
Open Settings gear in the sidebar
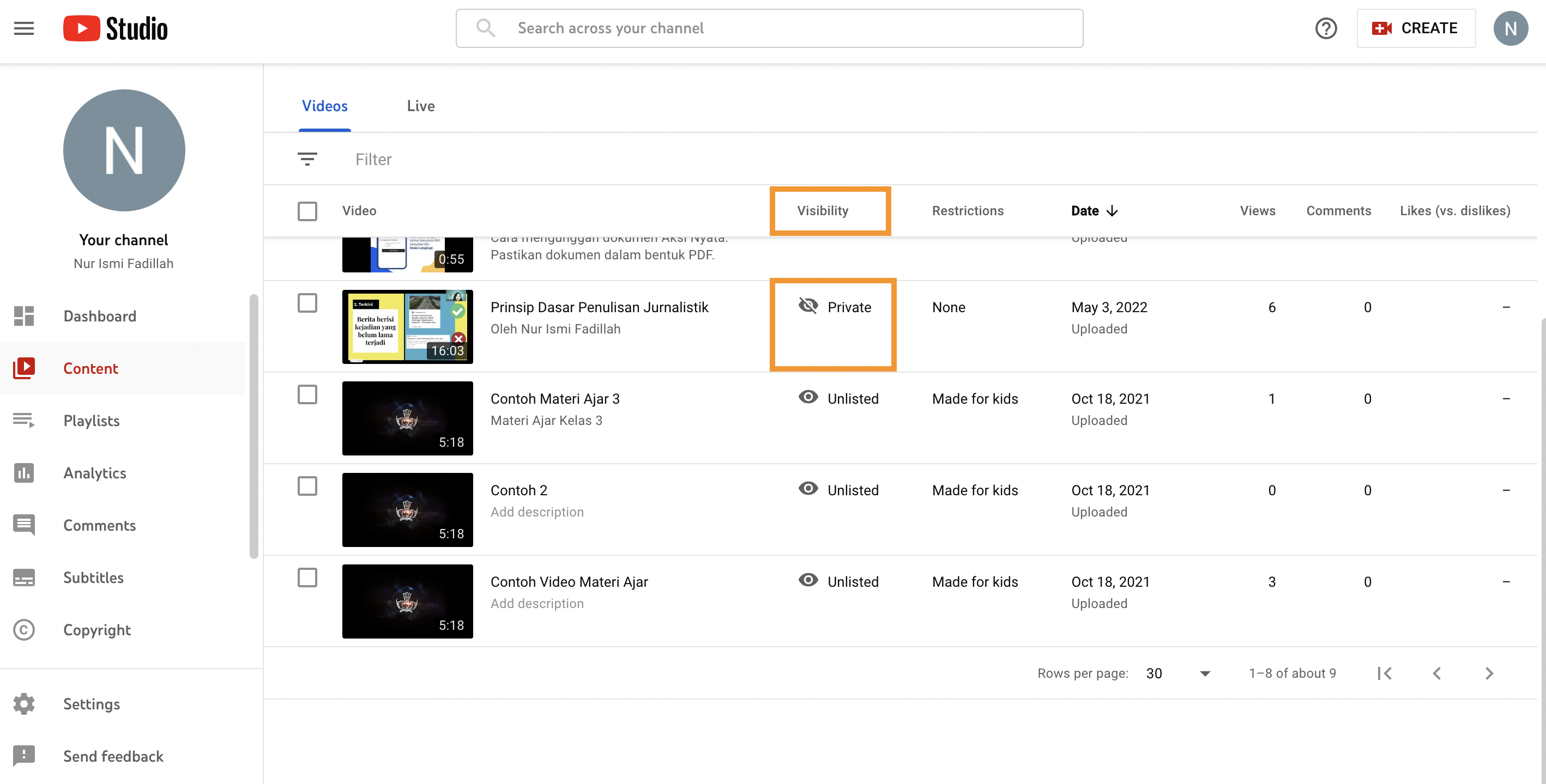pyautogui.click(x=91, y=703)
